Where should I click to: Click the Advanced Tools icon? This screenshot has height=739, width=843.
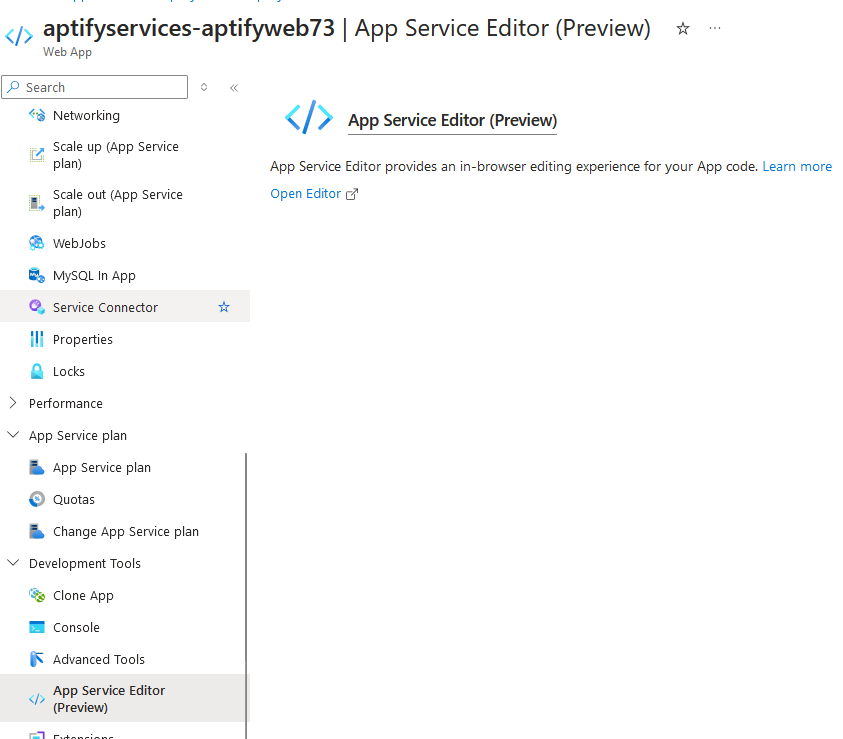pyautogui.click(x=37, y=659)
